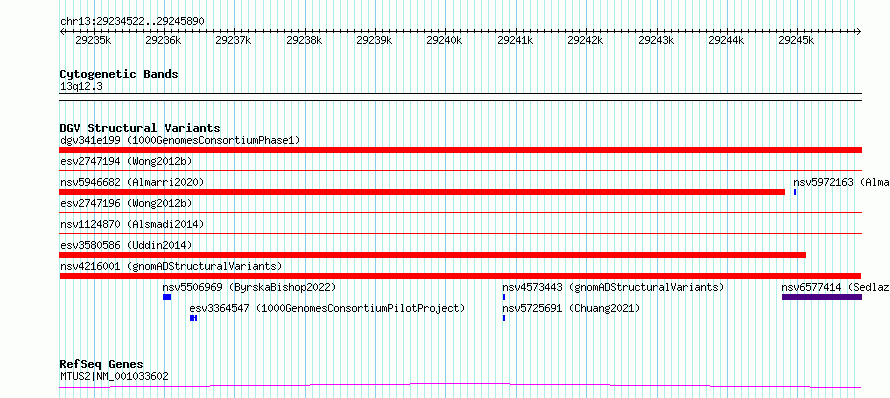Click the right arrowhead of the ruler
This screenshot has height=398, width=890.
(859, 31)
